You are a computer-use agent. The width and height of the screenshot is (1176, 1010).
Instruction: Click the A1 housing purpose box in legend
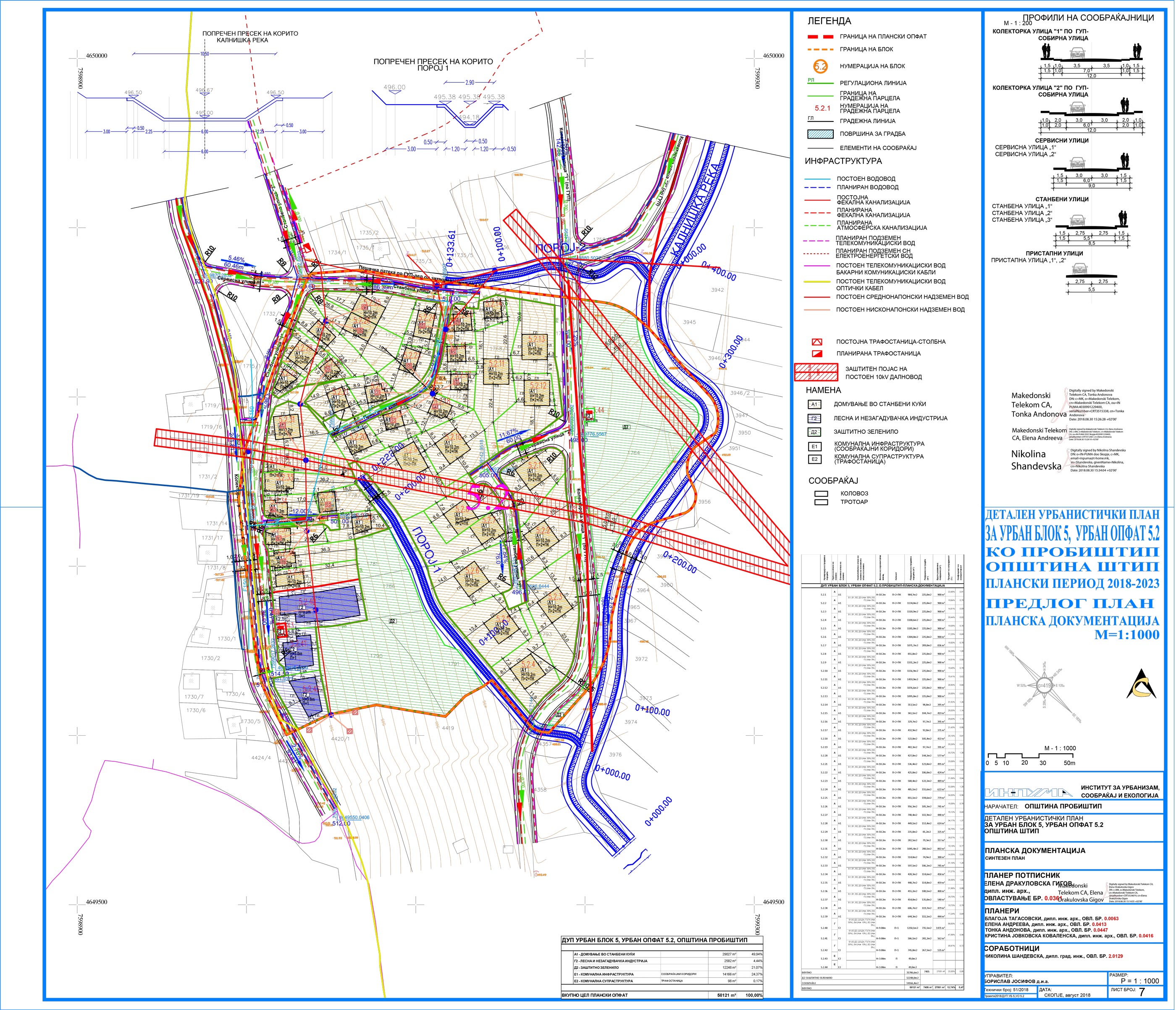(x=814, y=404)
